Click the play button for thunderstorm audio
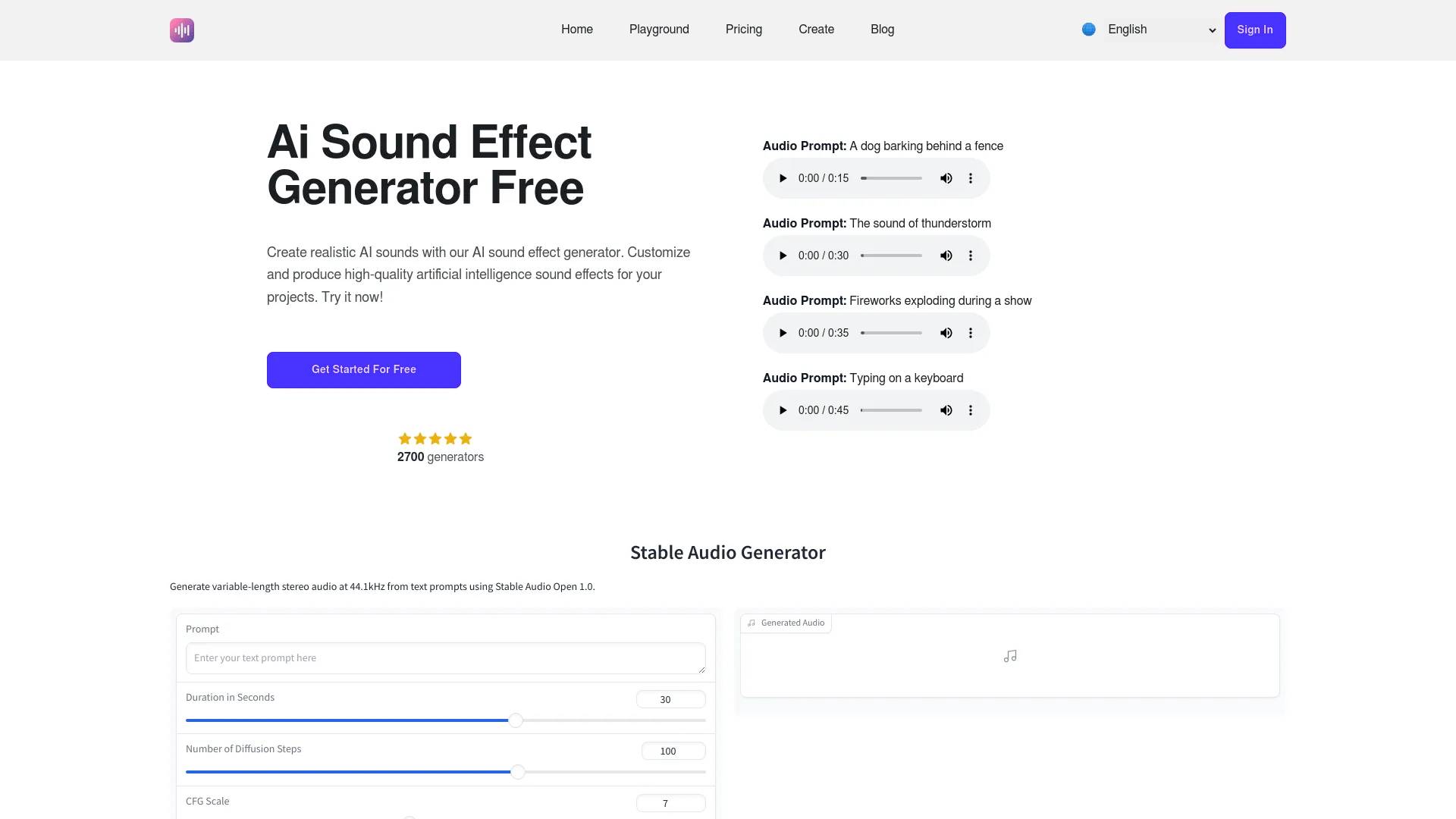This screenshot has width=1456, height=819. point(783,255)
